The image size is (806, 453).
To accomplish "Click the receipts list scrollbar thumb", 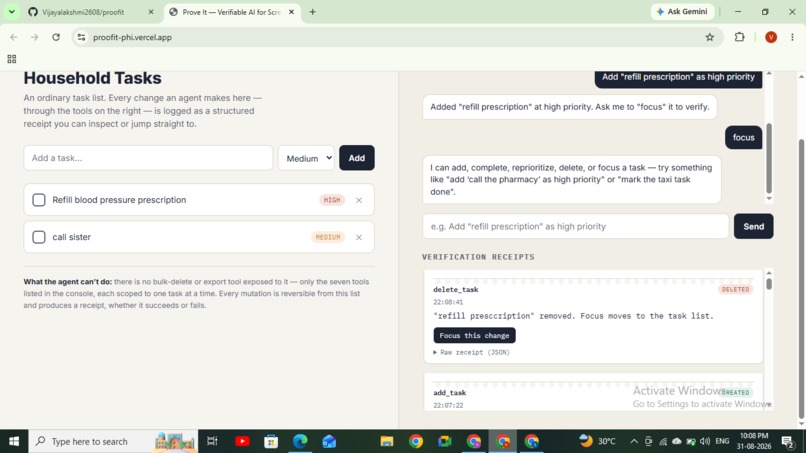I will pos(769,283).
